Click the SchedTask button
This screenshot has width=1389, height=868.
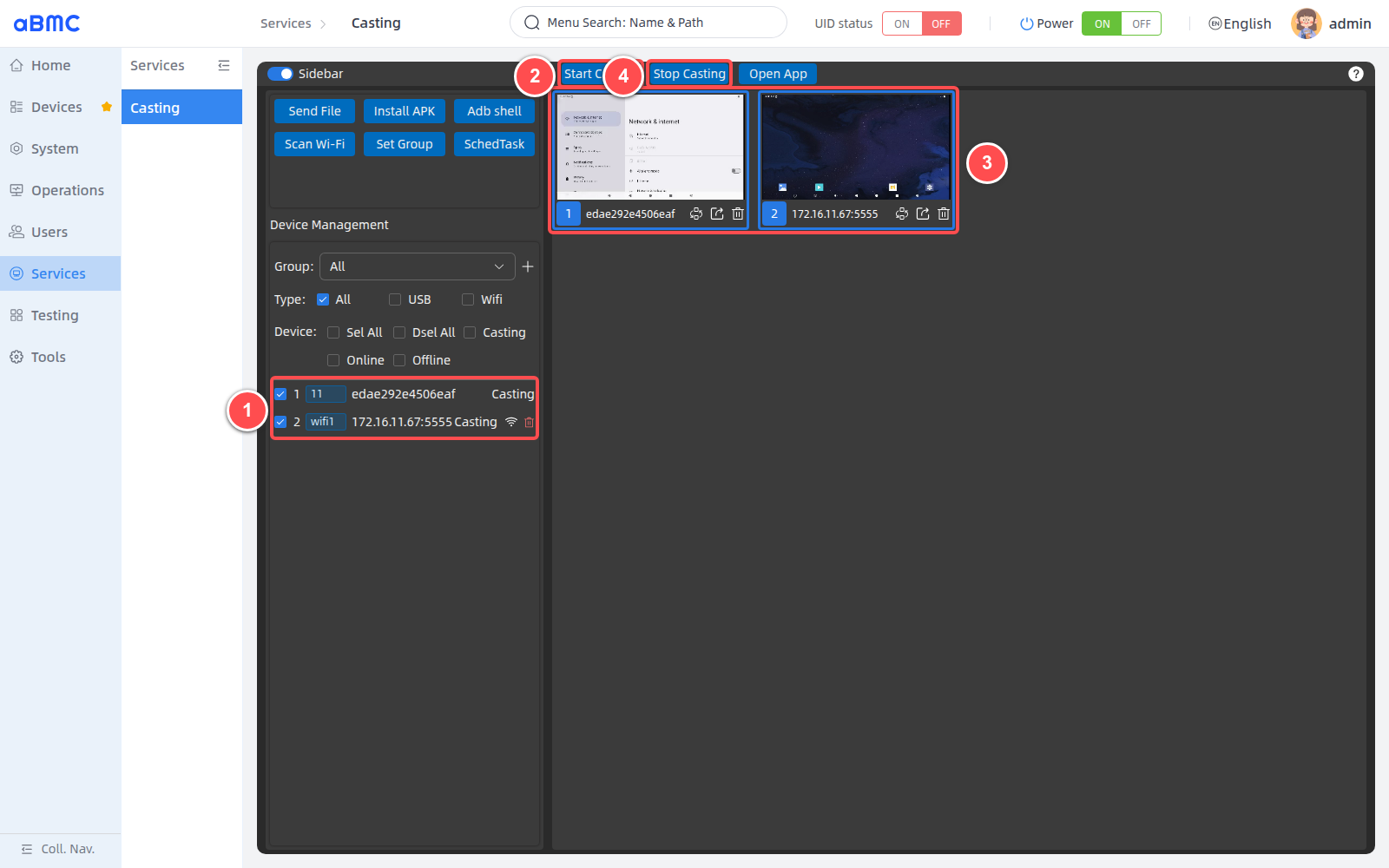pyautogui.click(x=494, y=144)
